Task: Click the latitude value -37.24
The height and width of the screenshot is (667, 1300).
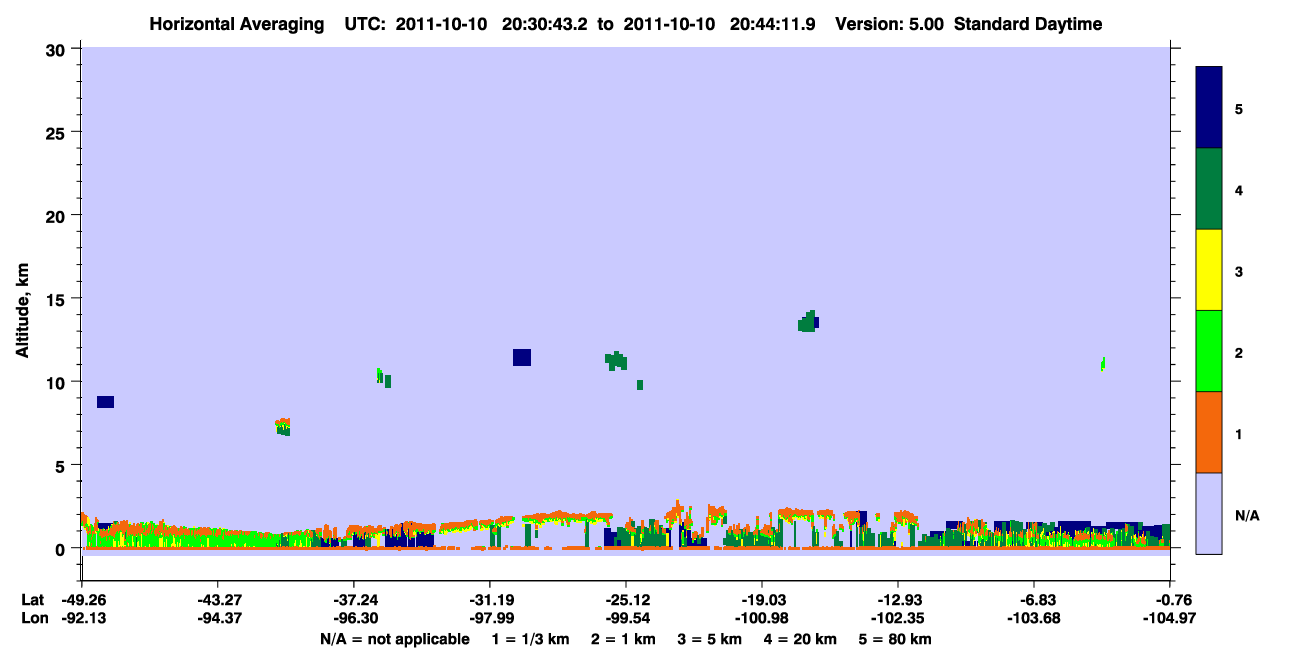Action: click(x=354, y=600)
